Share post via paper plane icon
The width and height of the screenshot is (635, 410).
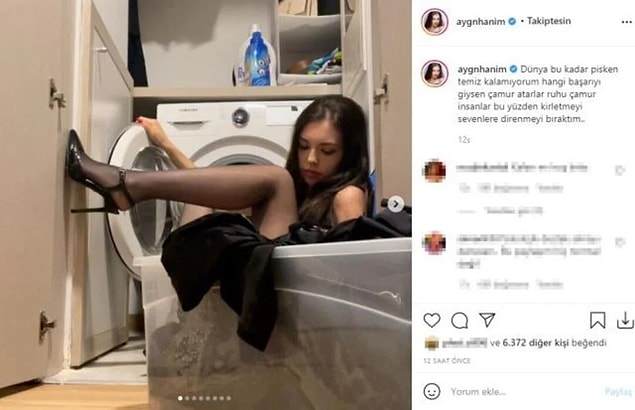click(487, 320)
